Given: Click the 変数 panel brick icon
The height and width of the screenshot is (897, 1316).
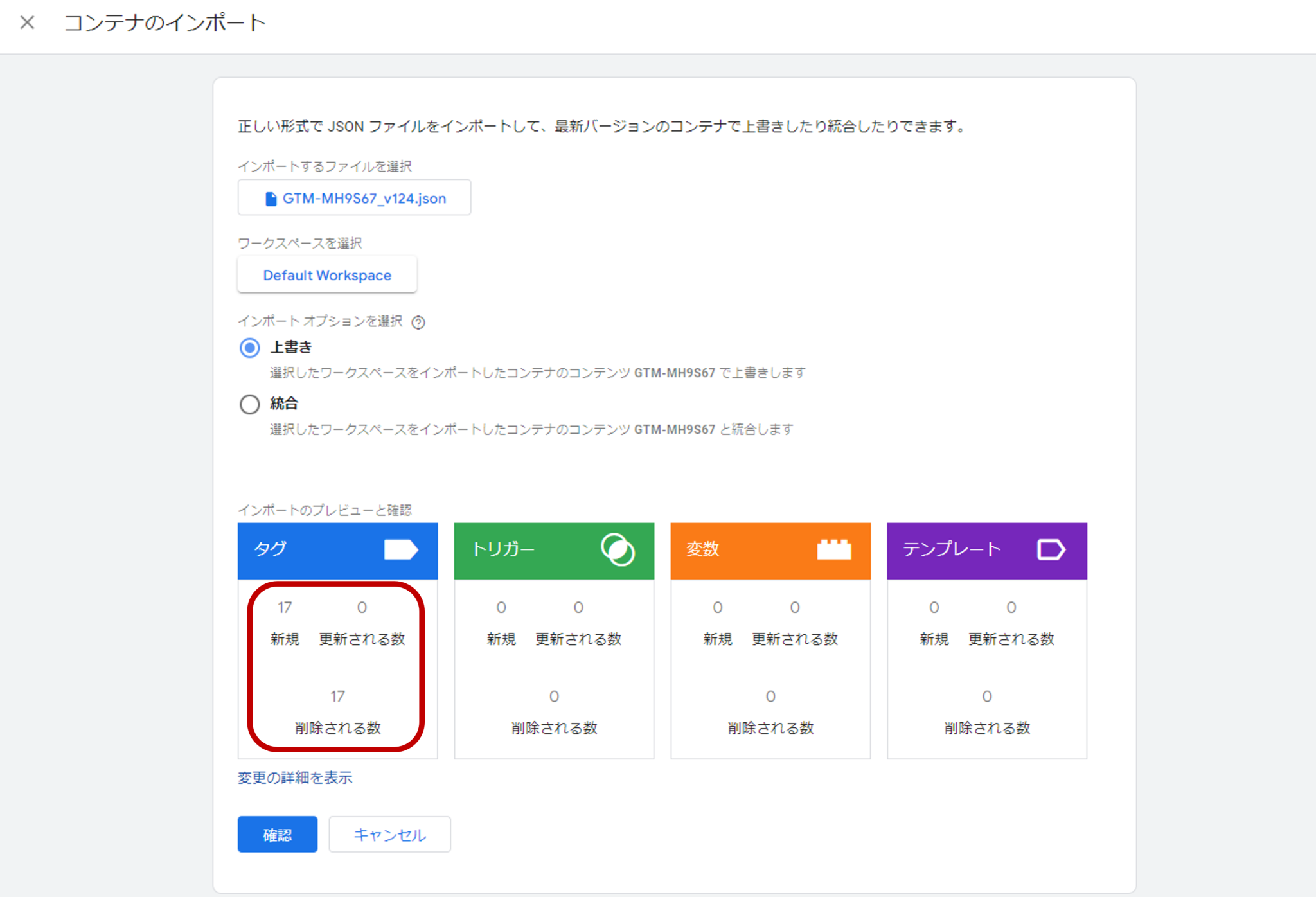Looking at the screenshot, I should coord(835,549).
